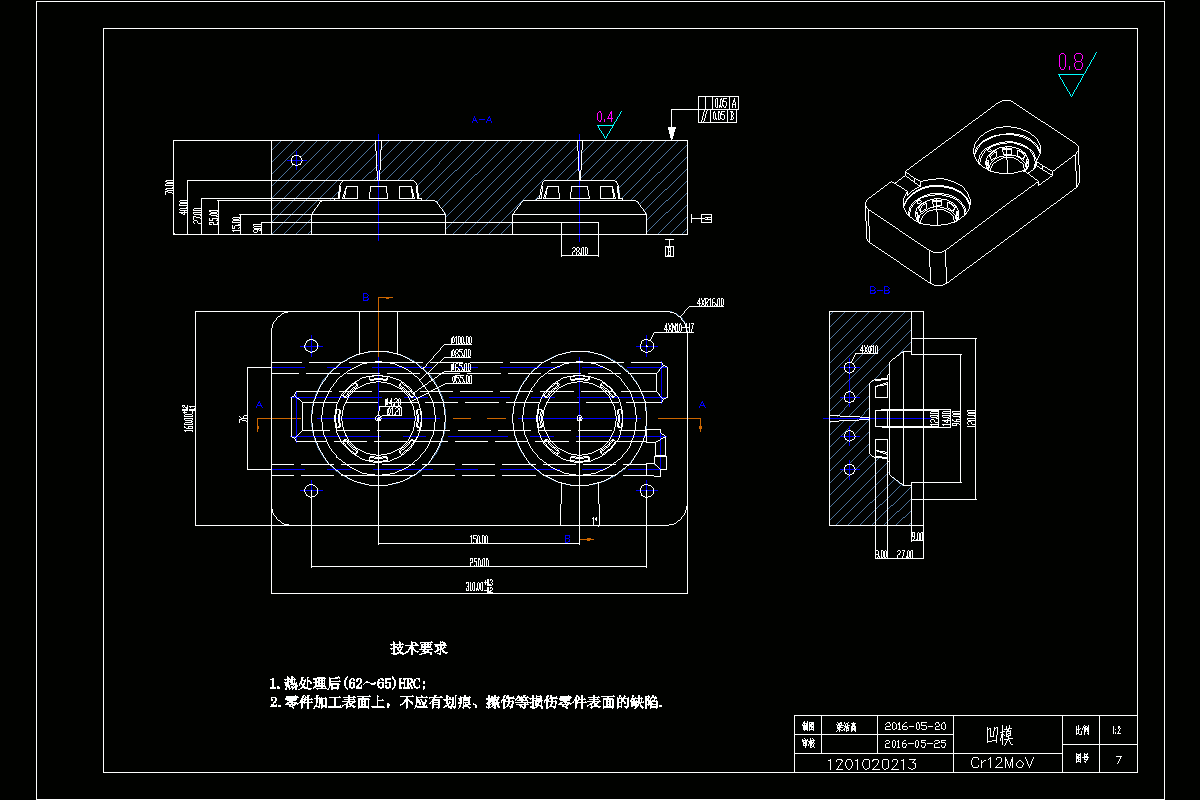Click the Ø100.00 diameter leader label
The width and height of the screenshot is (1200, 800).
click(x=461, y=340)
